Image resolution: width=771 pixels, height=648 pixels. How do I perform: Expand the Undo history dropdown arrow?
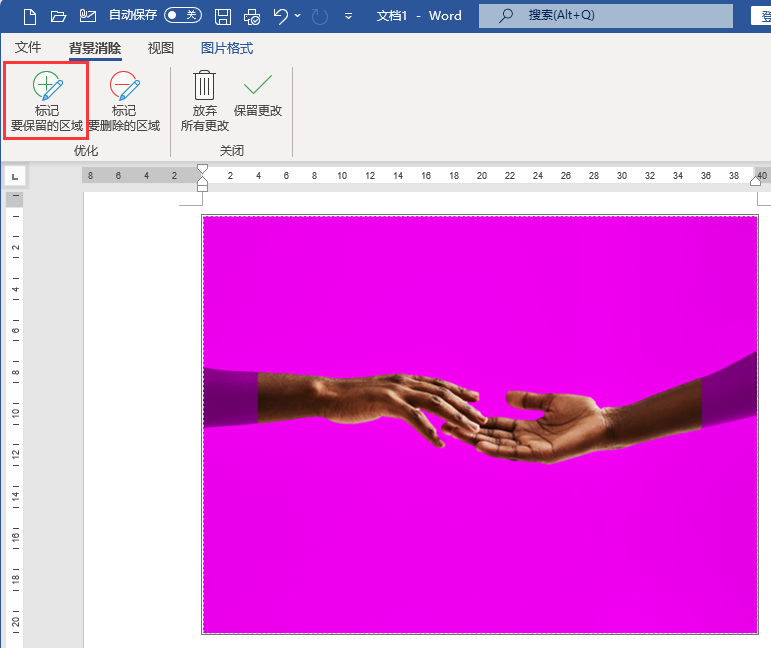[297, 16]
